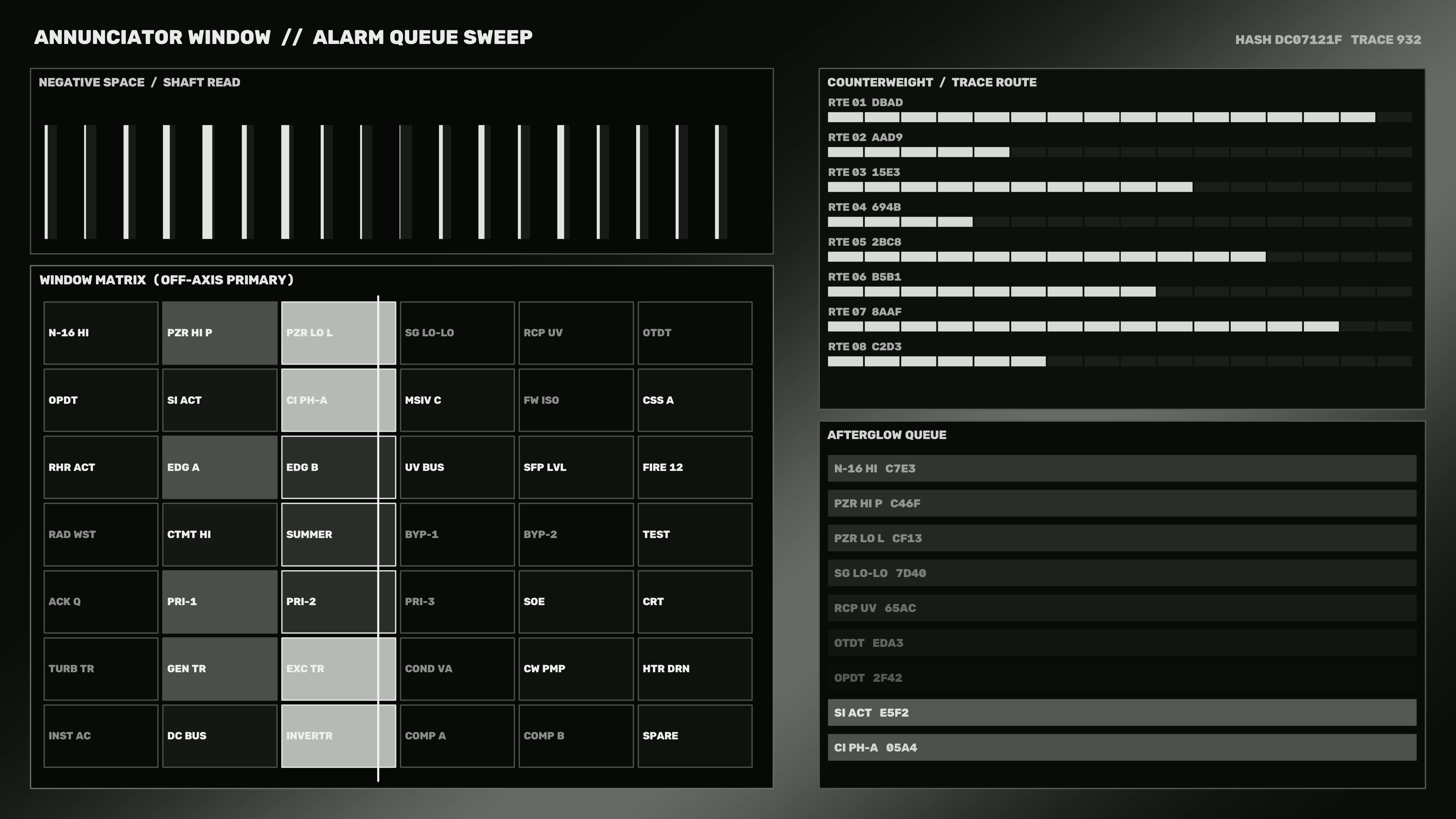Select the CI PH-A lit tile
1456x819 pixels.
[339, 400]
